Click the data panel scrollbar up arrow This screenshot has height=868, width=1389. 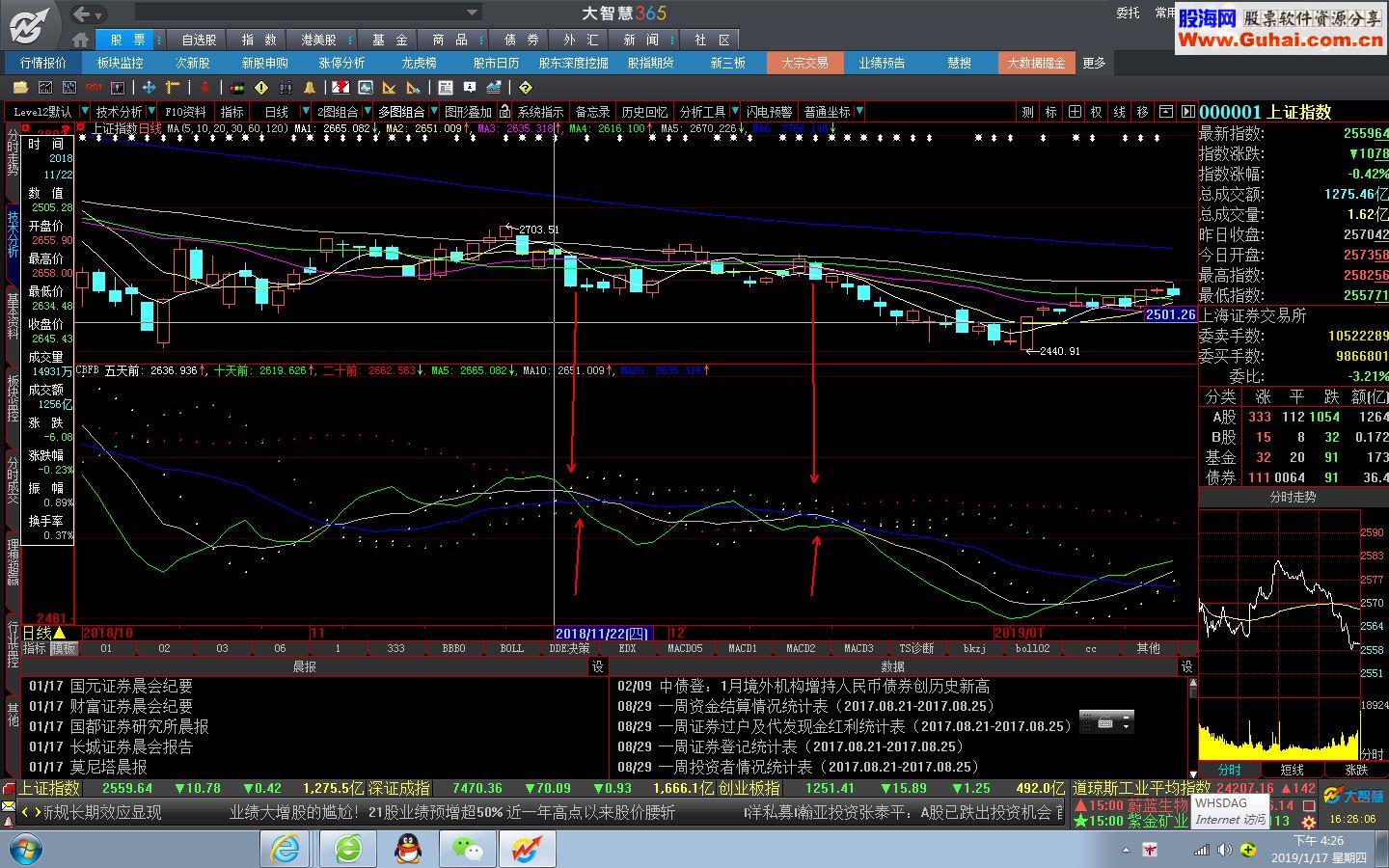(x=1192, y=683)
